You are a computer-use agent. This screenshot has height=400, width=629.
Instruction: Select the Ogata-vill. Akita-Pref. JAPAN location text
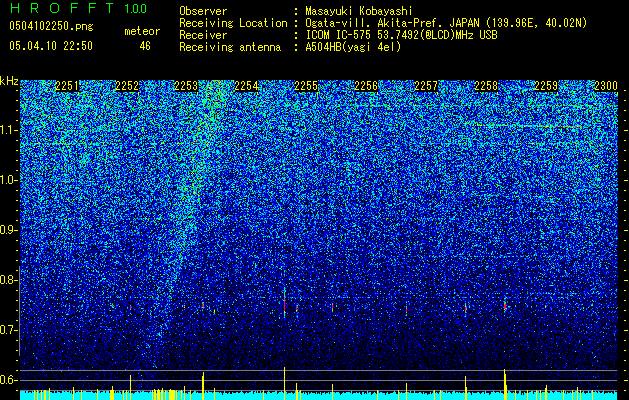point(446,23)
